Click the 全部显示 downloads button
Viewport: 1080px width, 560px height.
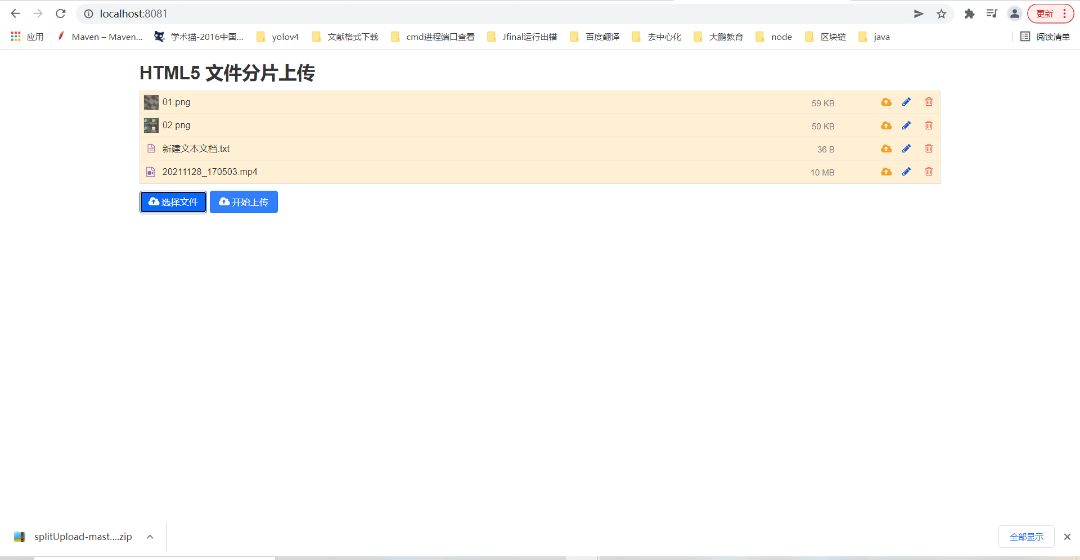1025,537
